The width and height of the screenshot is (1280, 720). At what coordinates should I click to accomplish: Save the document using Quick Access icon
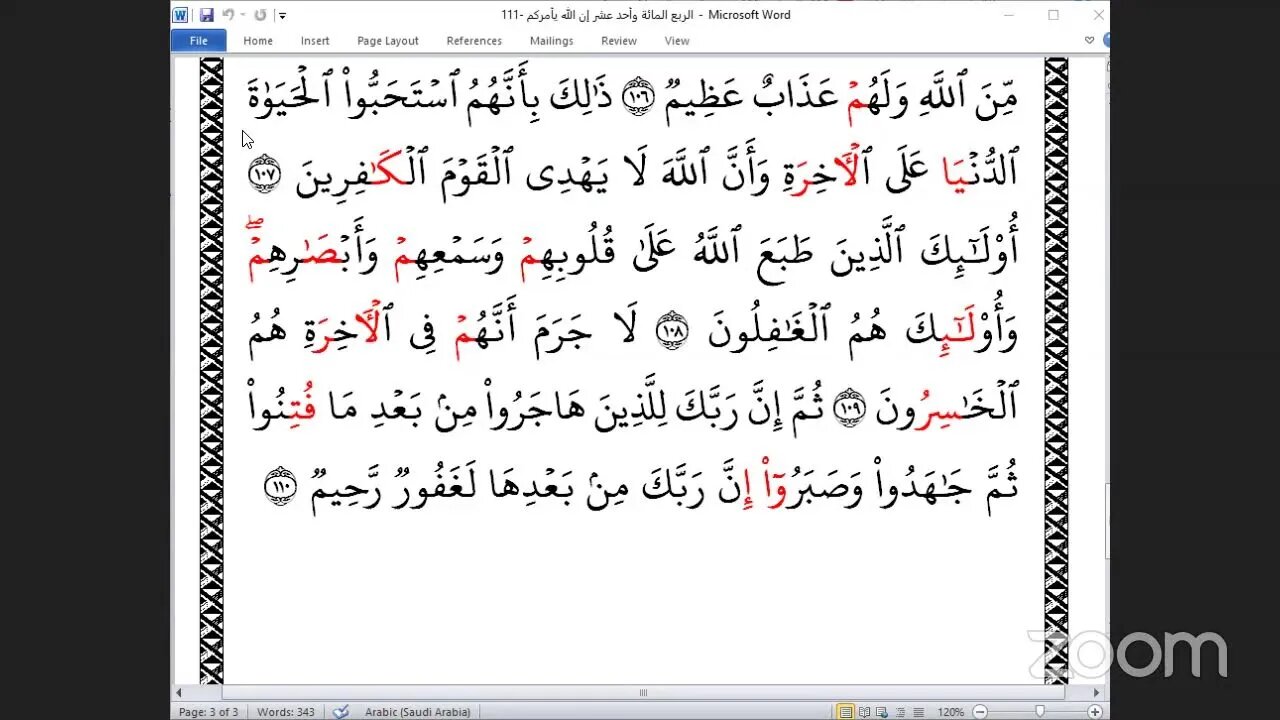click(207, 15)
